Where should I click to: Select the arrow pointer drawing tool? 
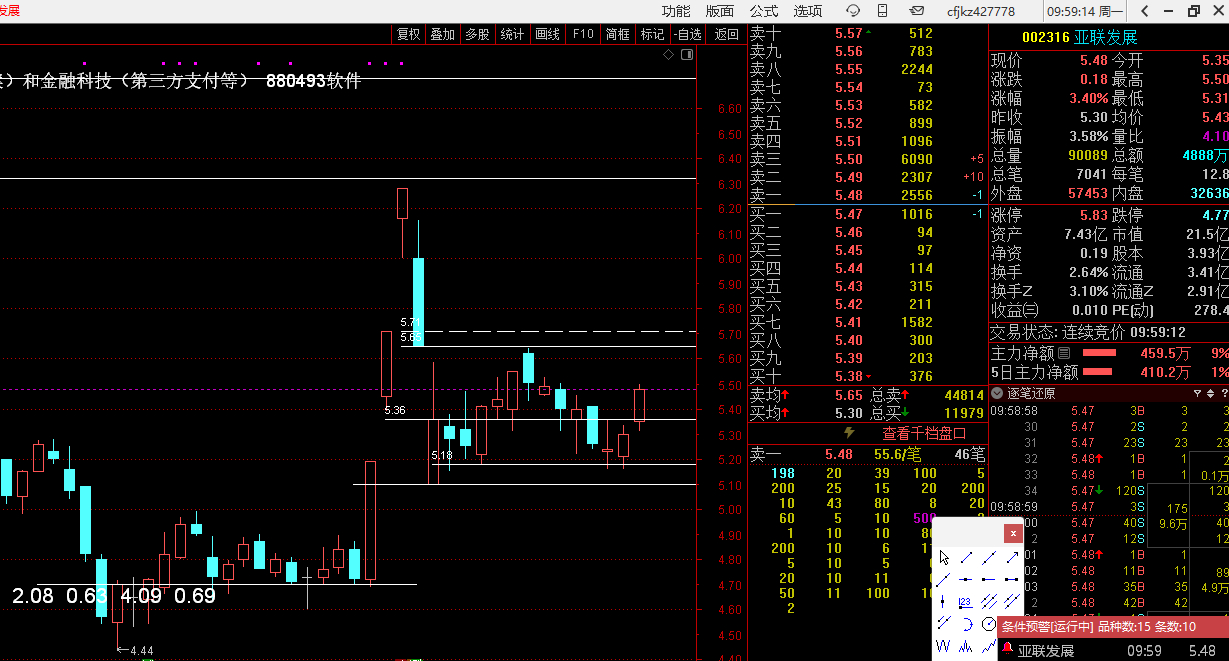pyautogui.click(x=944, y=557)
